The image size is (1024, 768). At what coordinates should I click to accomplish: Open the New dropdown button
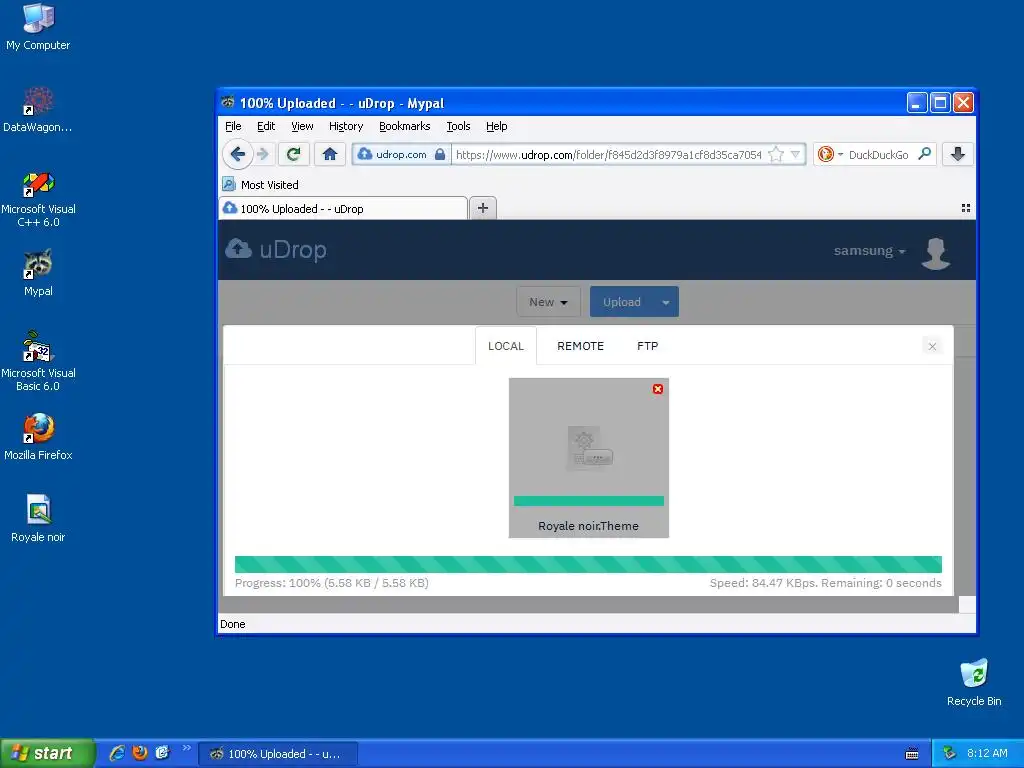[548, 302]
